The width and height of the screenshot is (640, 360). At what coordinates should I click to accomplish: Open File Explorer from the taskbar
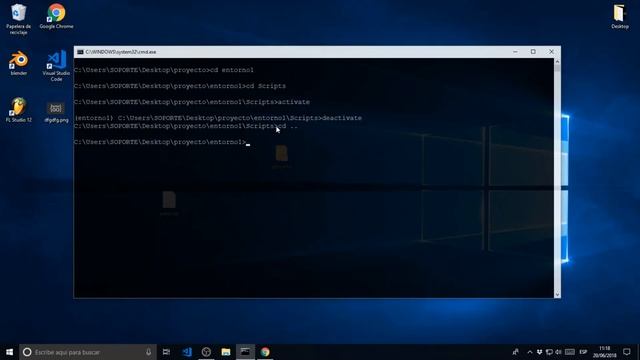pos(226,352)
